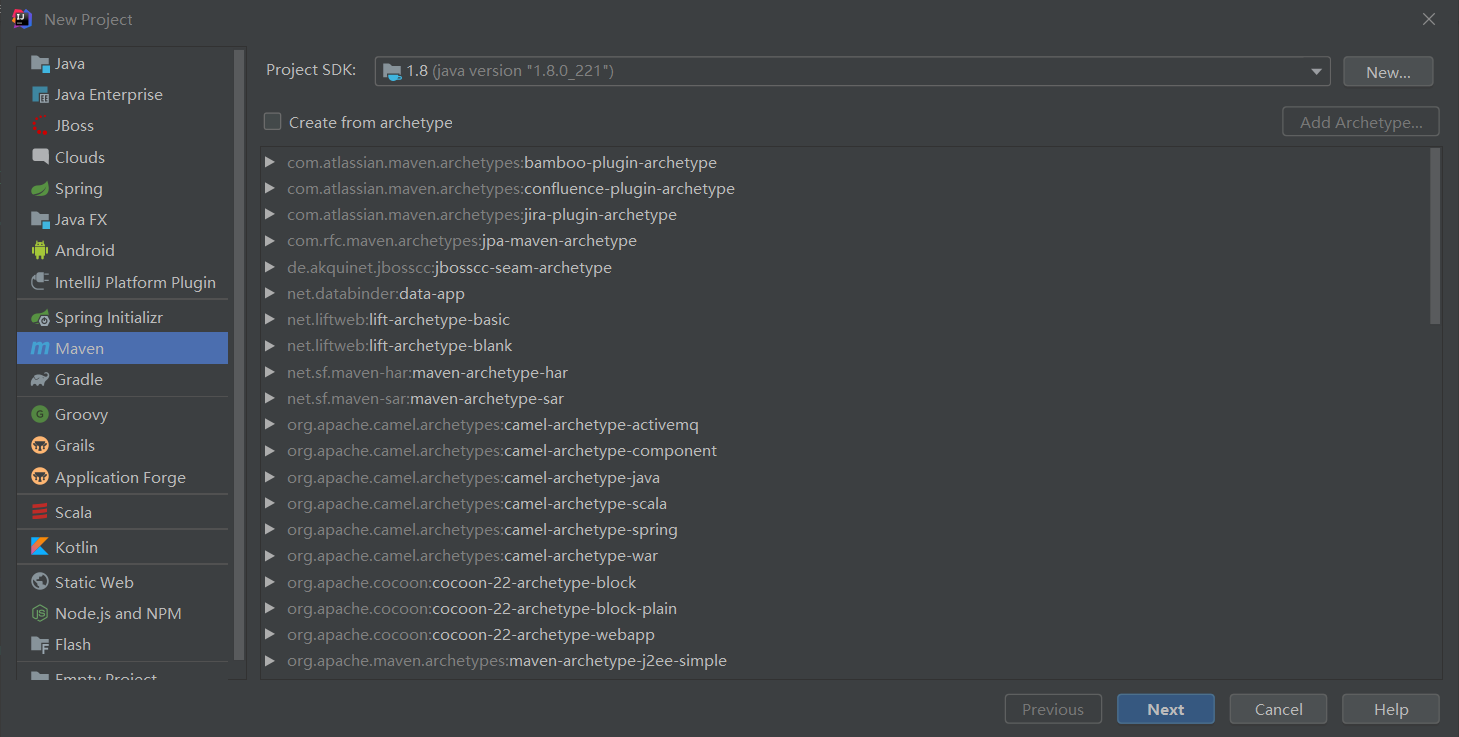Select the Java Enterprise icon

(x=40, y=95)
